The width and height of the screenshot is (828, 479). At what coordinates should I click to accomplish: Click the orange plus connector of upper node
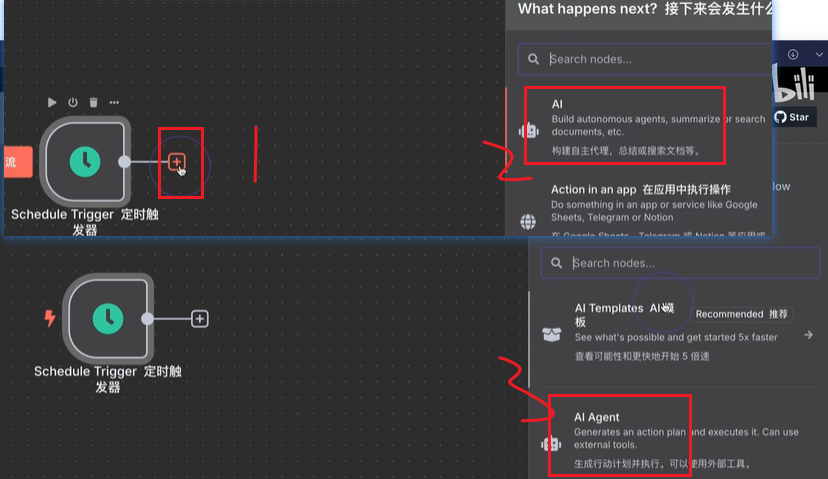(x=176, y=162)
